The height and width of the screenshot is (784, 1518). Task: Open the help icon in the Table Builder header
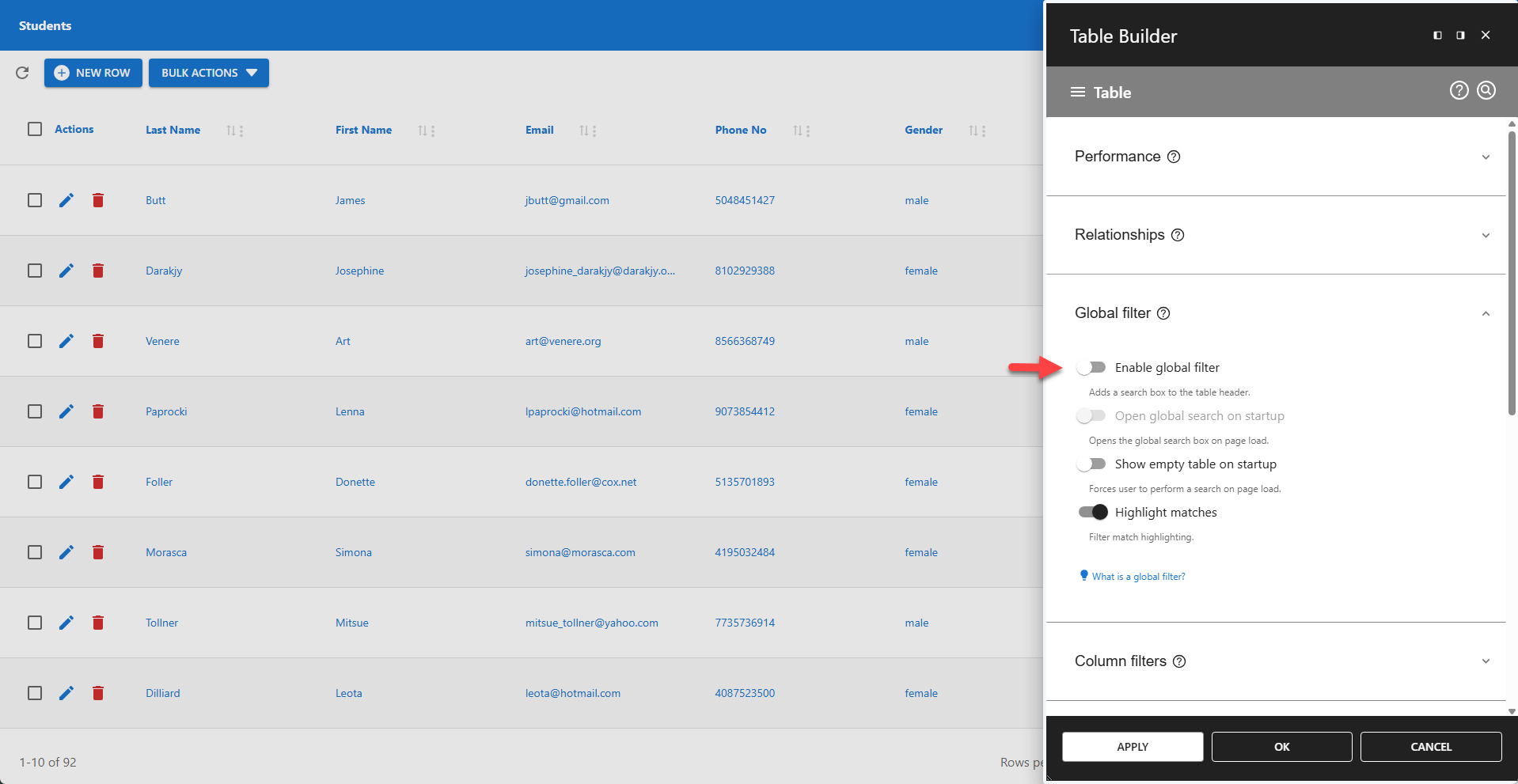click(x=1458, y=90)
